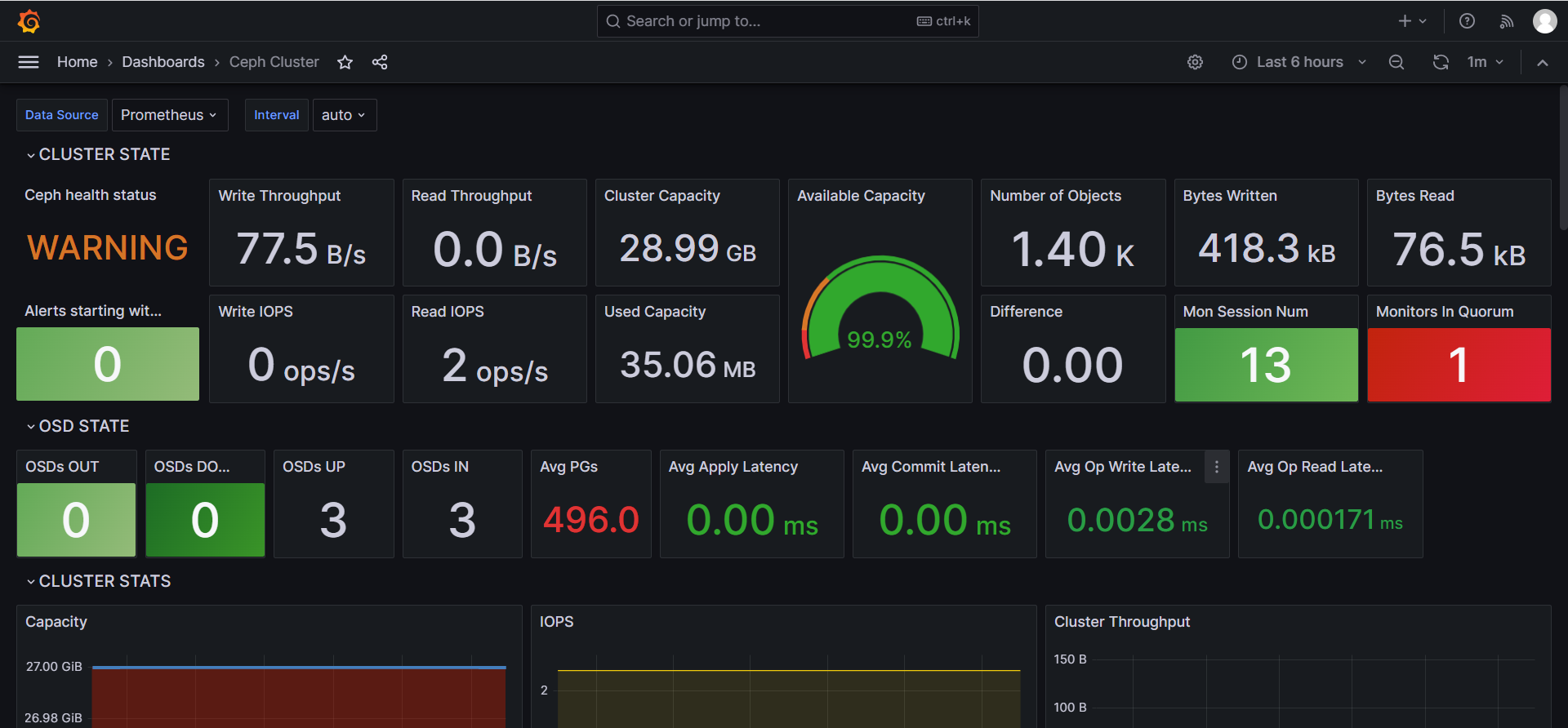Click the Avg Op Read Latency panel title
The height and width of the screenshot is (728, 1568).
[1315, 467]
